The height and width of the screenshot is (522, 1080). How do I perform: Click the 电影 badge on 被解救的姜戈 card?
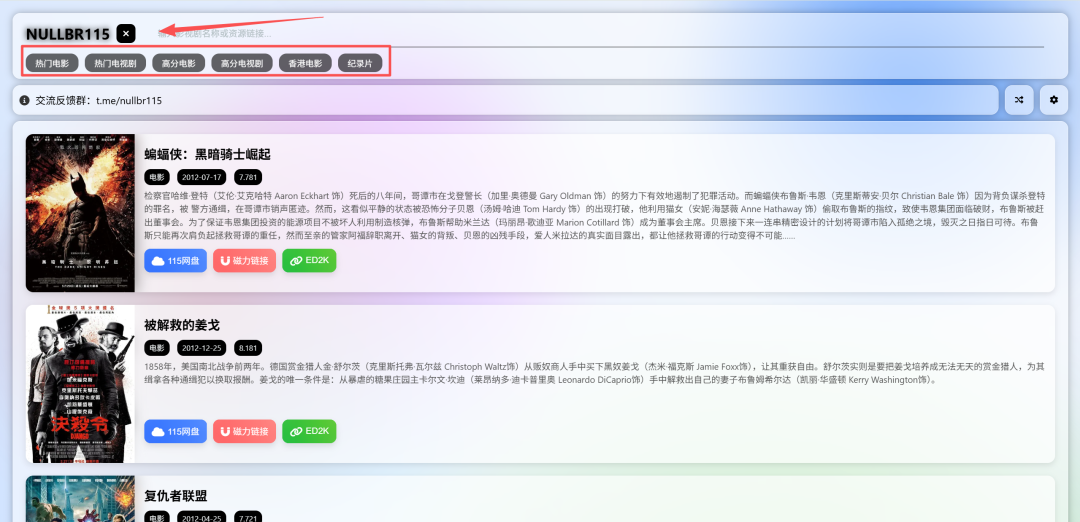point(158,348)
